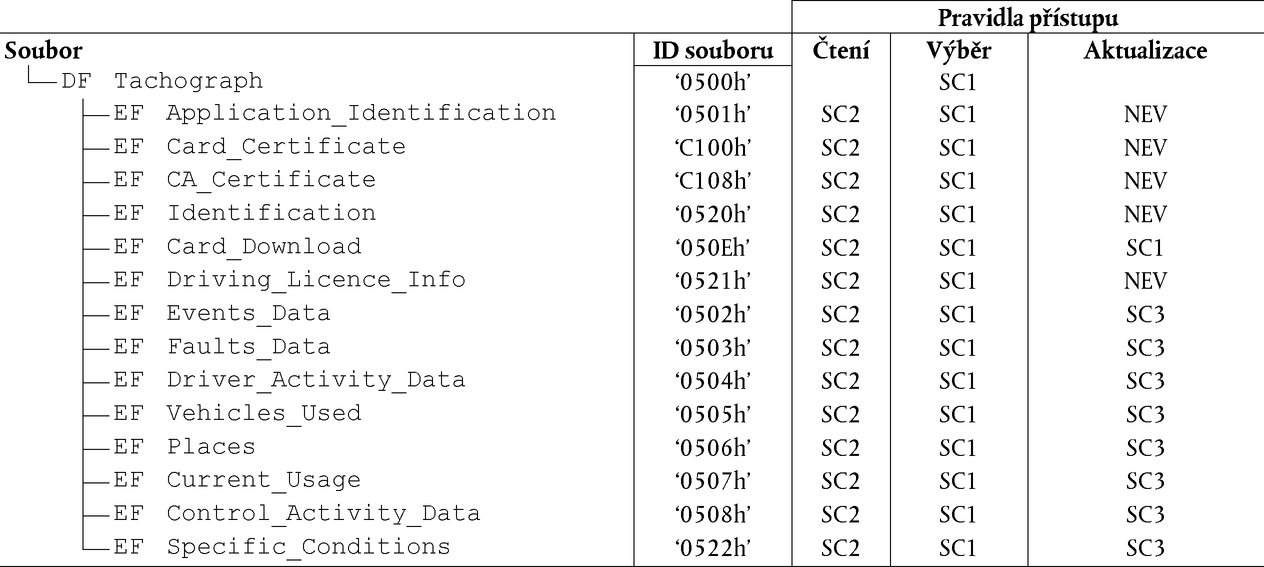Click EF Driving_Licence_Info entry

[x=289, y=280]
